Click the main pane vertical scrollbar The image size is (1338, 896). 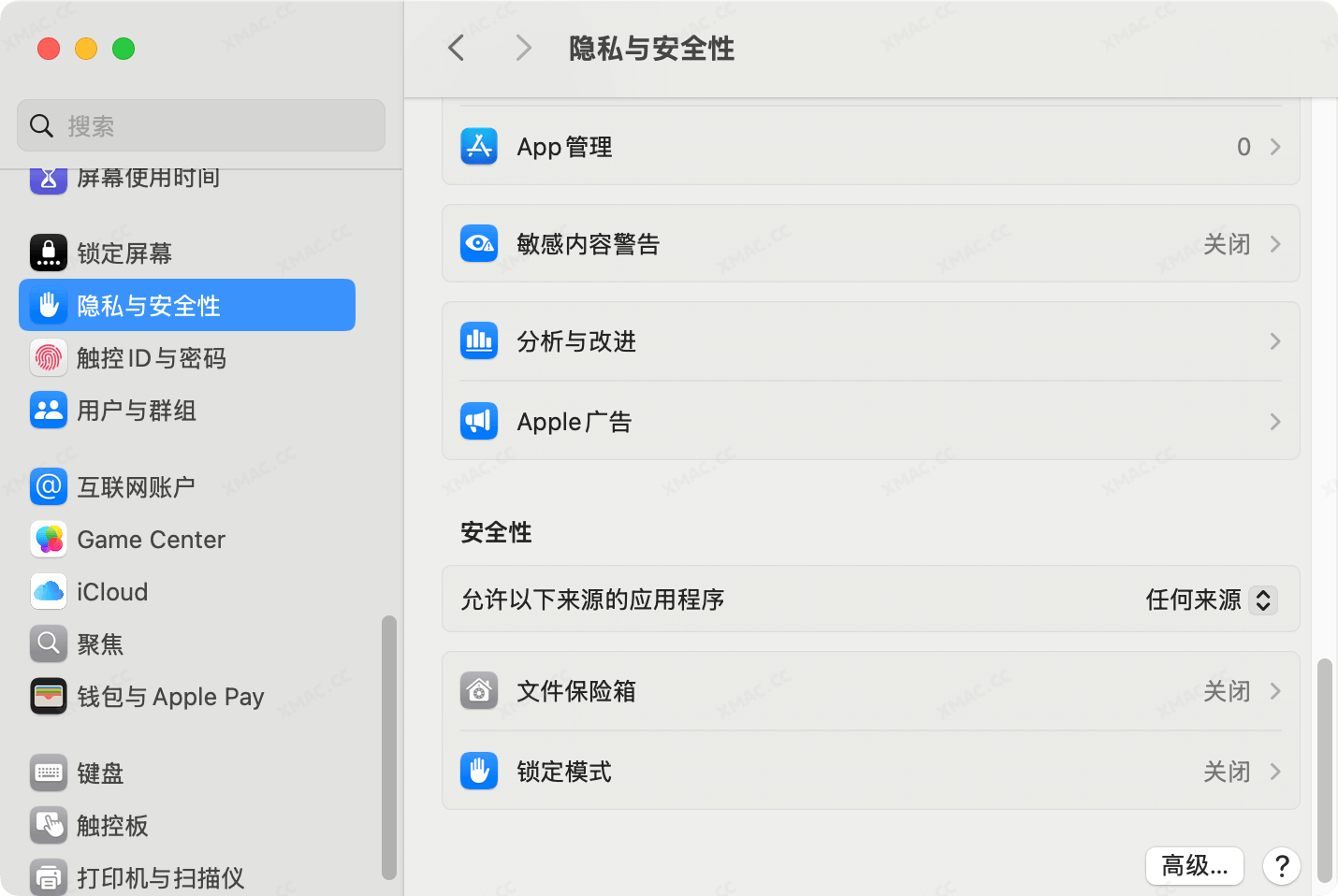point(1324,770)
